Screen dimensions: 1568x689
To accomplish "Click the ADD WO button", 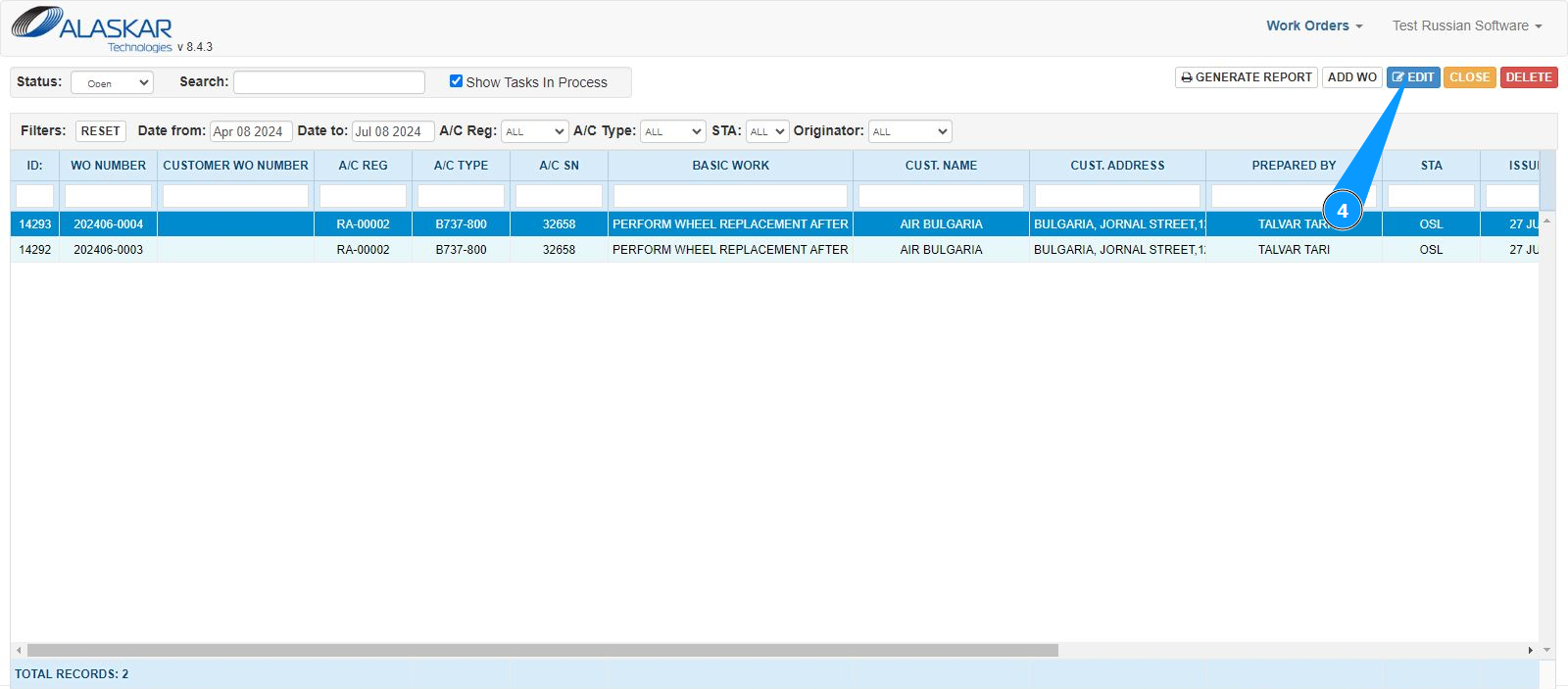I will 1352,77.
